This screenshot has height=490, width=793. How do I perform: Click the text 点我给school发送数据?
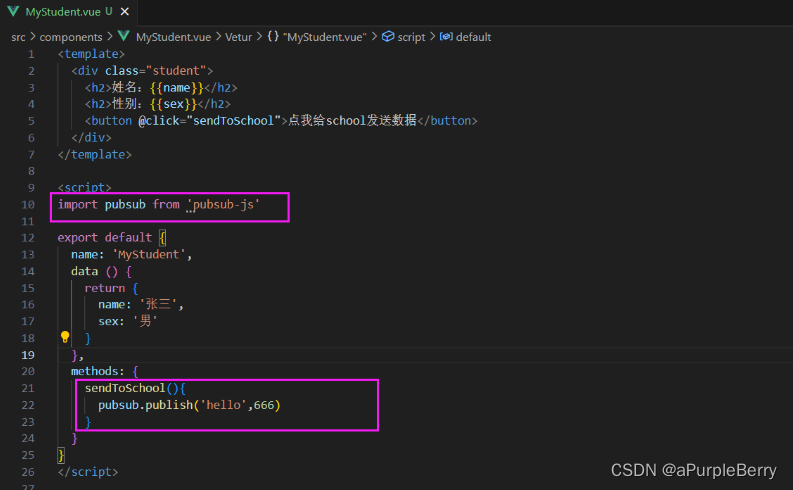click(352, 120)
